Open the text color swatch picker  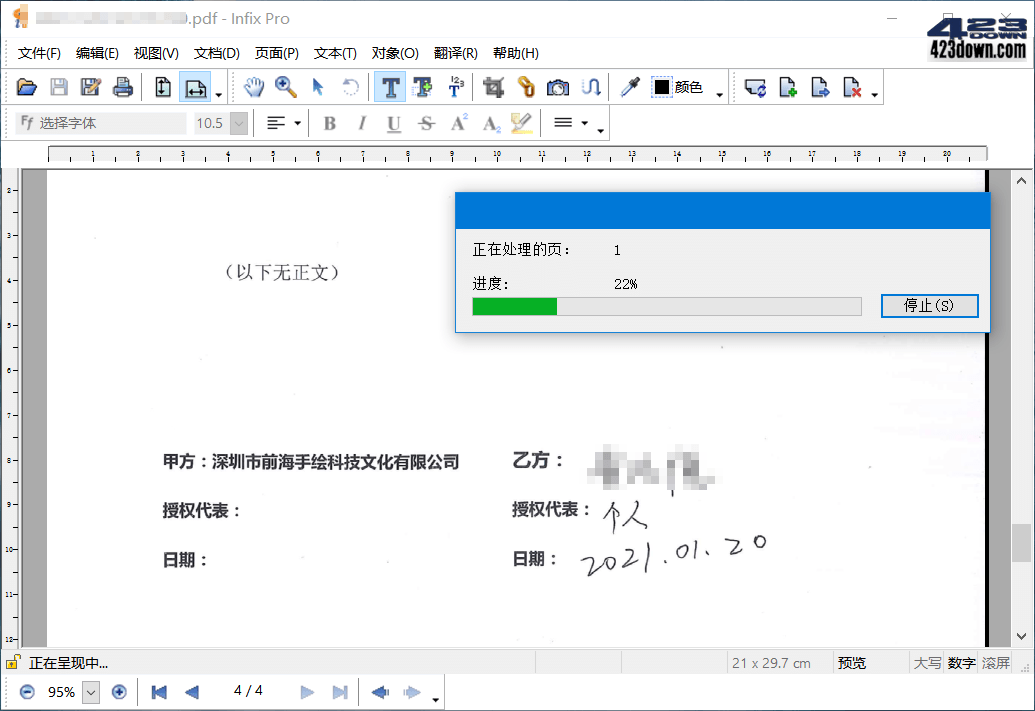click(x=663, y=88)
